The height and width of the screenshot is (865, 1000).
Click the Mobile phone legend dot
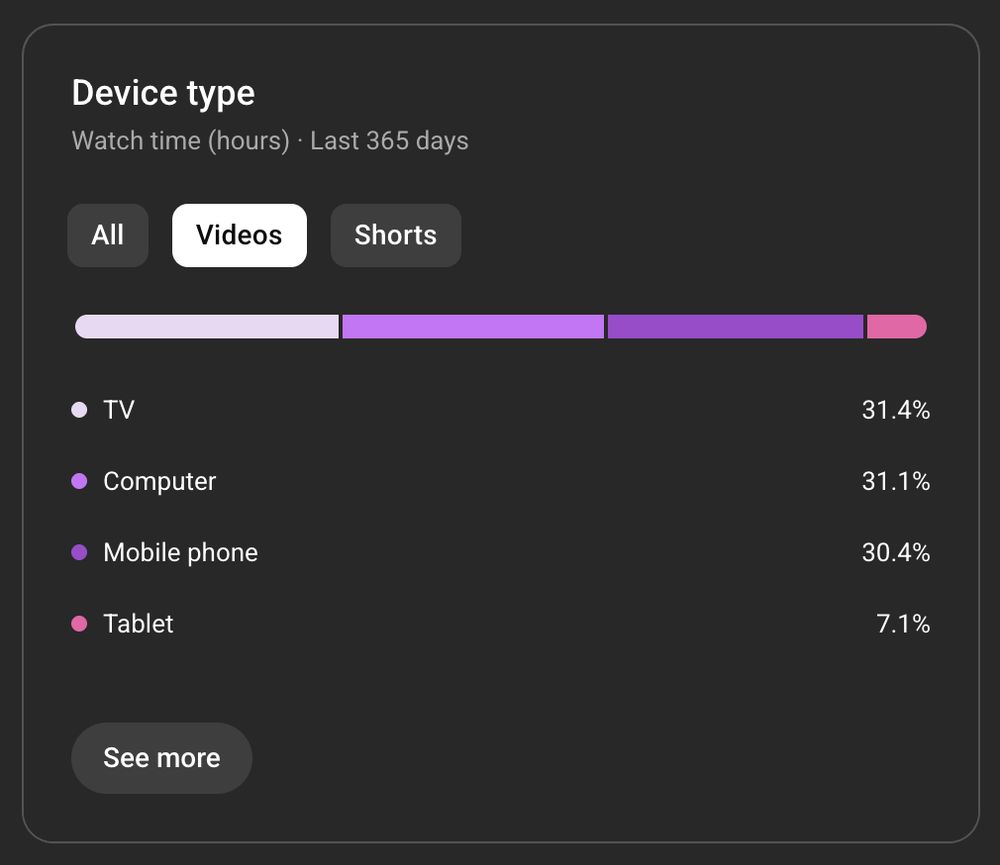pos(79,552)
